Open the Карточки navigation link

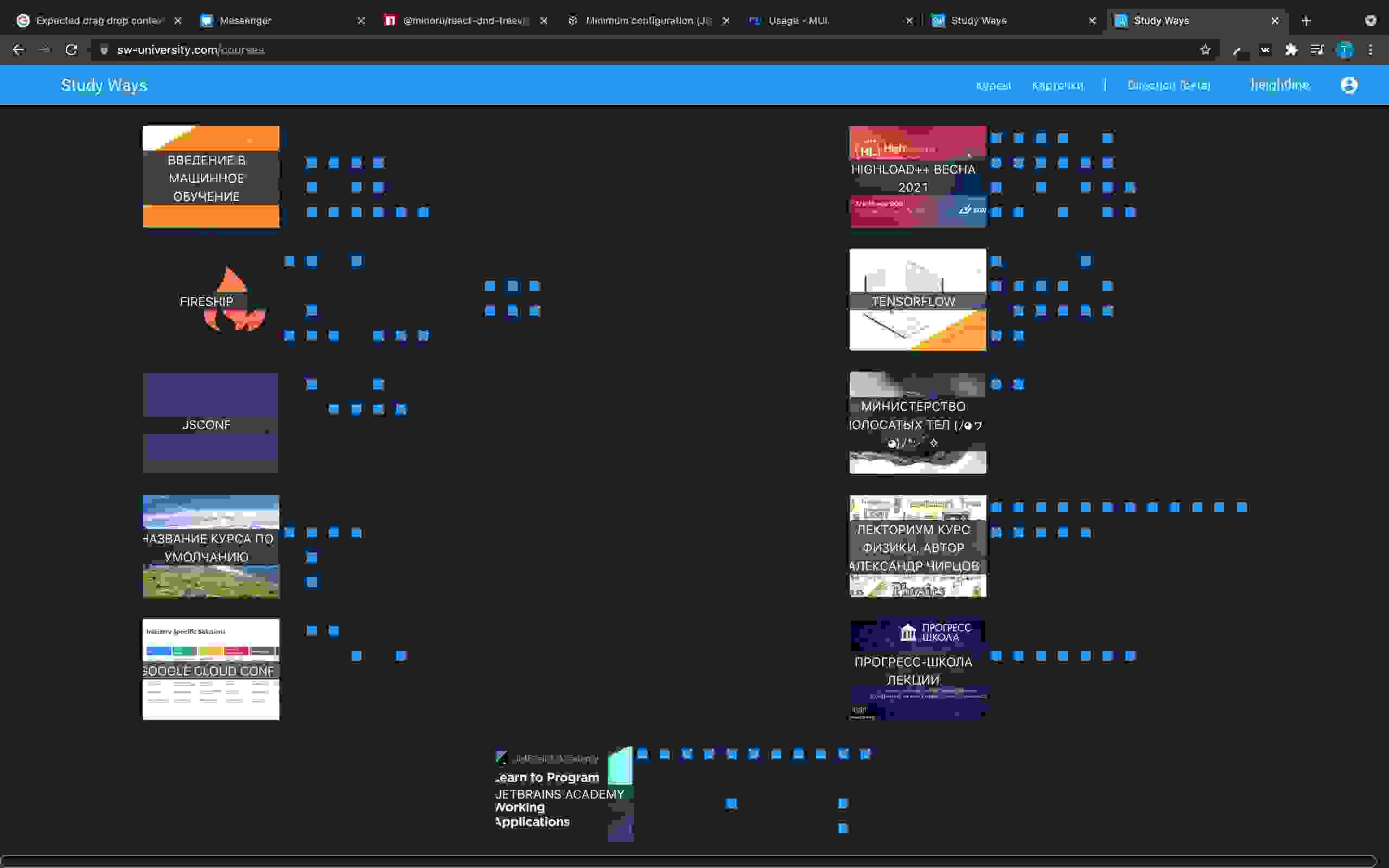click(1058, 86)
